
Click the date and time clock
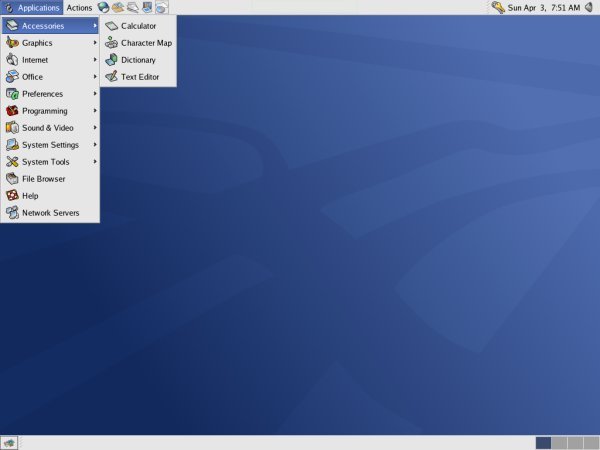[x=543, y=7]
